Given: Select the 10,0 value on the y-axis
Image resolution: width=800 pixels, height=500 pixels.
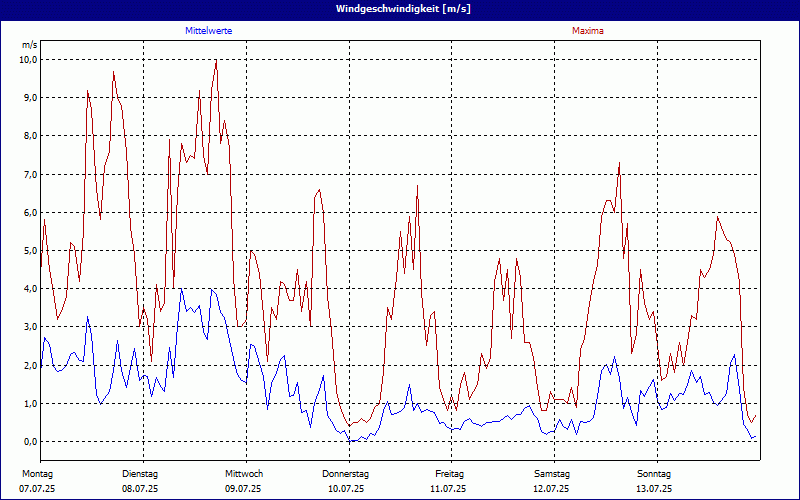Looking at the screenshot, I should pos(28,59).
